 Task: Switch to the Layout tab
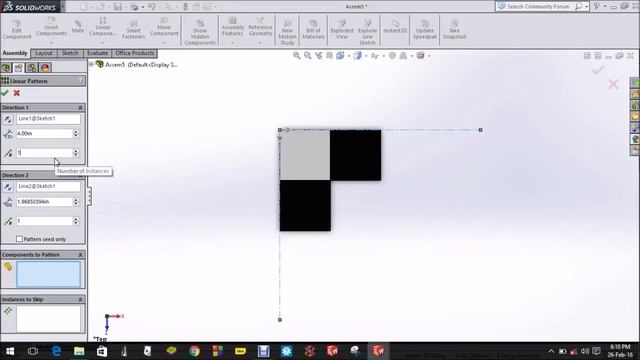click(x=44, y=53)
